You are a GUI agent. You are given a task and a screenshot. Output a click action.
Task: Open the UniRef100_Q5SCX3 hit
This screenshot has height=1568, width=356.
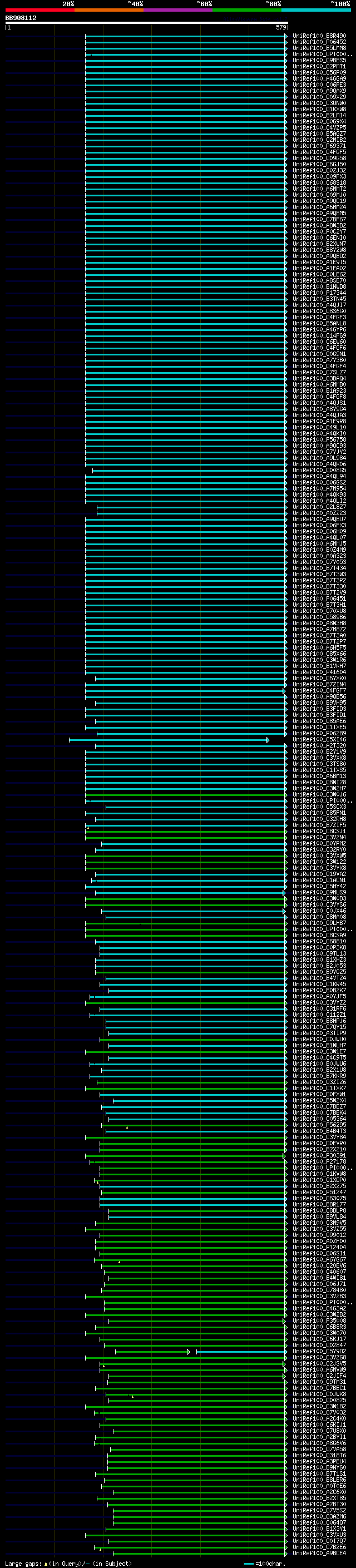(x=319, y=807)
